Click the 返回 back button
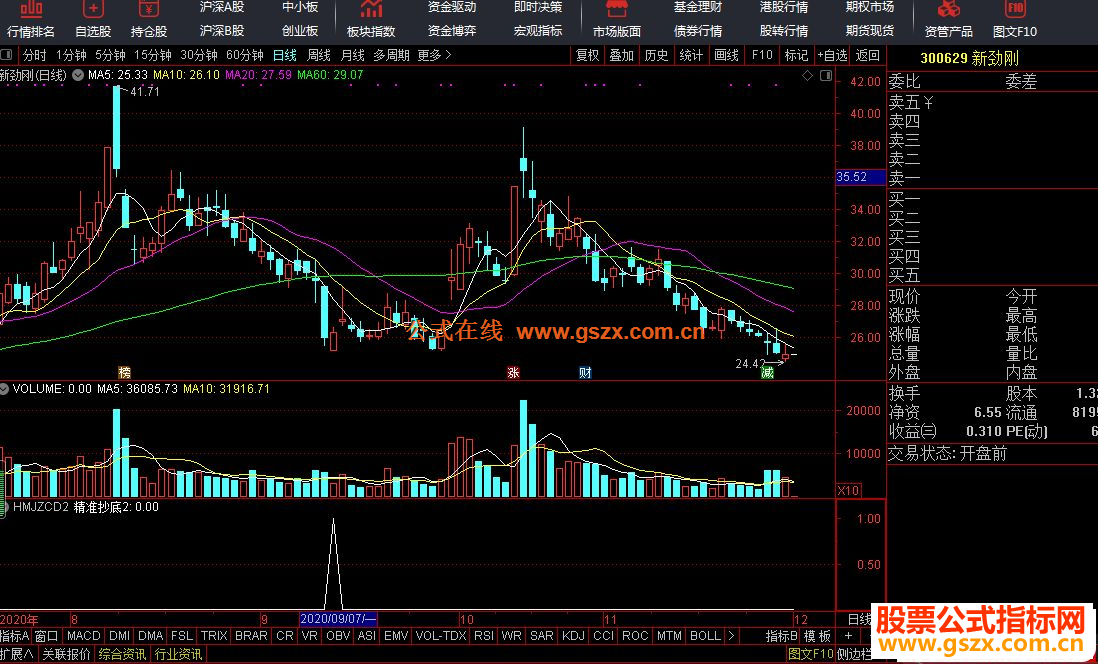The image size is (1098, 664). tap(868, 55)
